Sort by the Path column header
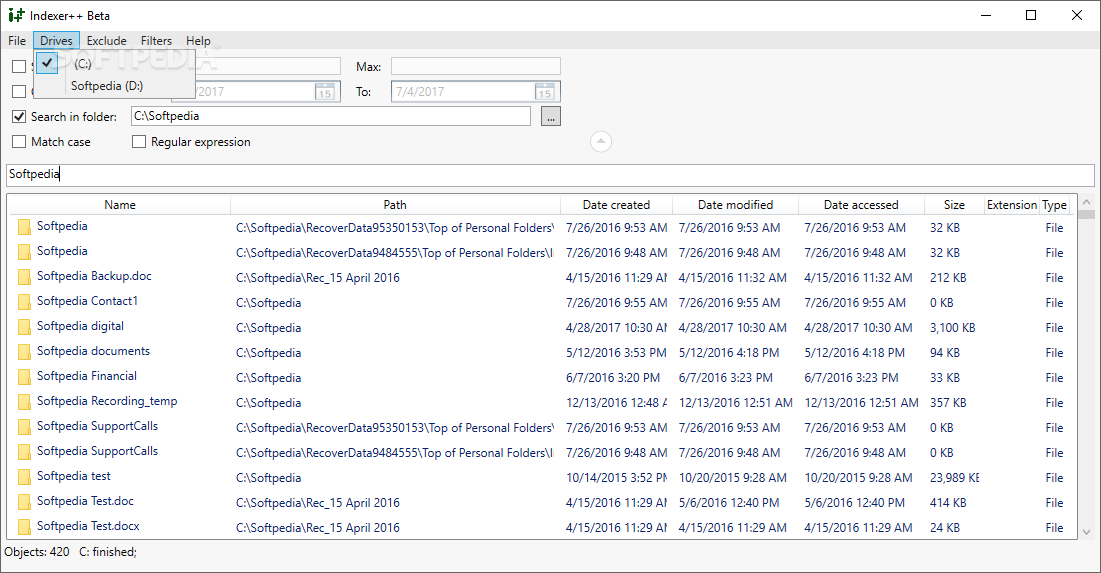 coord(395,205)
